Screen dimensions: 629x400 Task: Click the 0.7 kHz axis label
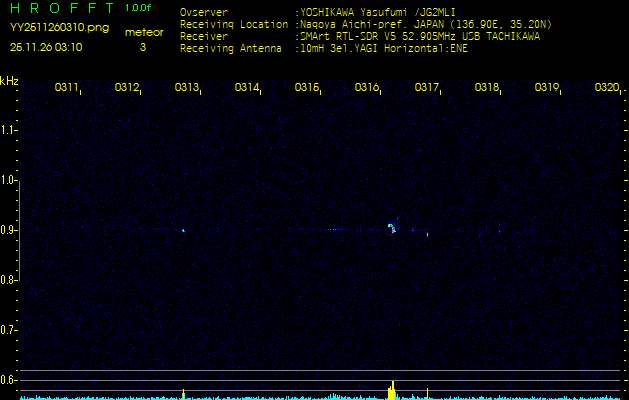(x=8, y=330)
